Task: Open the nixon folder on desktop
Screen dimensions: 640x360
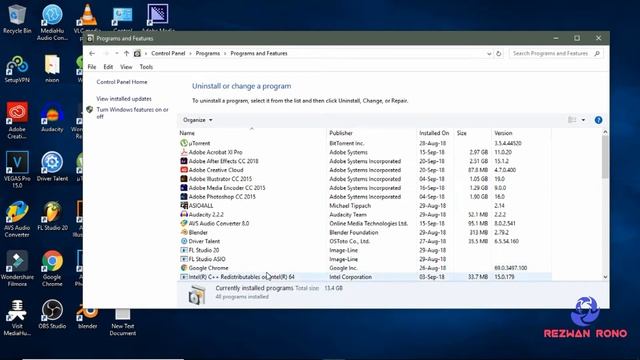Action: 52,69
